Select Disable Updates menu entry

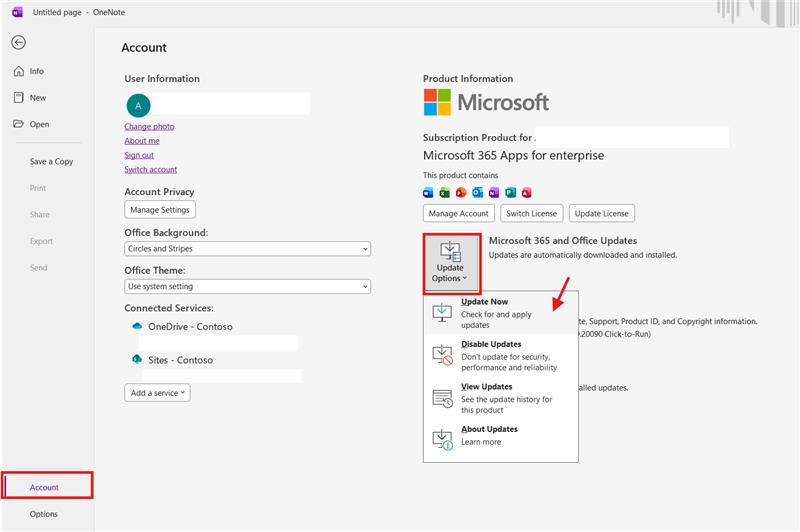pos(501,356)
